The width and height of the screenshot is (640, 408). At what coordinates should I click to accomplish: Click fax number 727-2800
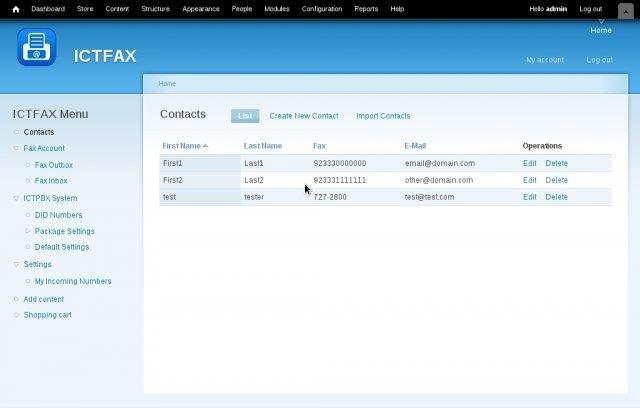330,197
